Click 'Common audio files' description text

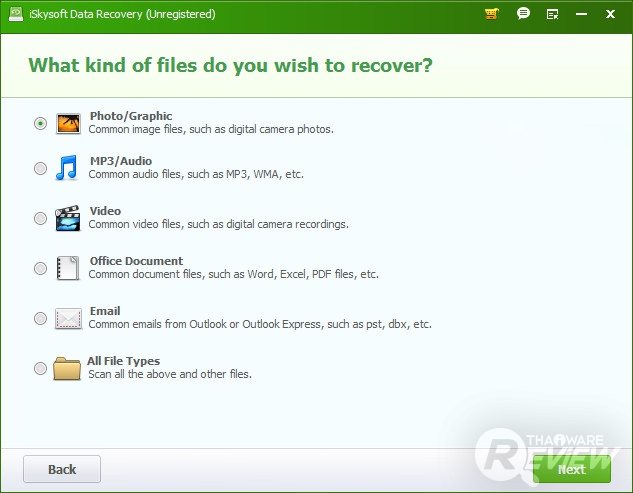tap(196, 174)
